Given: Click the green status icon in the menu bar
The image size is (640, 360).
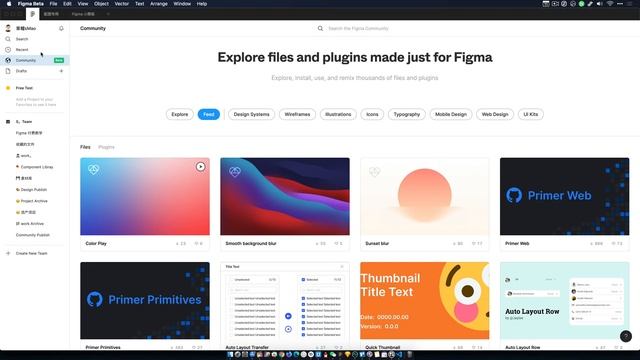Looking at the screenshot, I should (x=582, y=4).
